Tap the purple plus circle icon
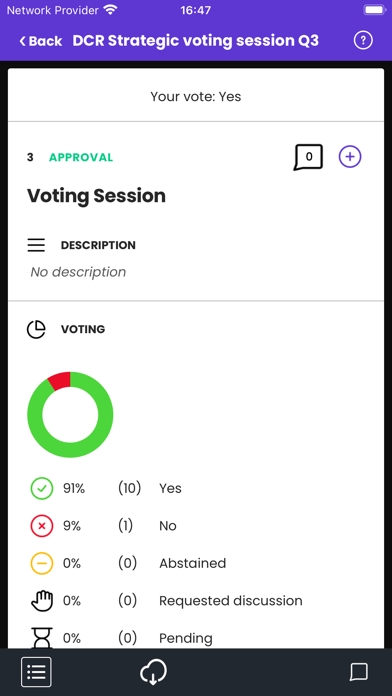The height and width of the screenshot is (696, 392). 350,157
